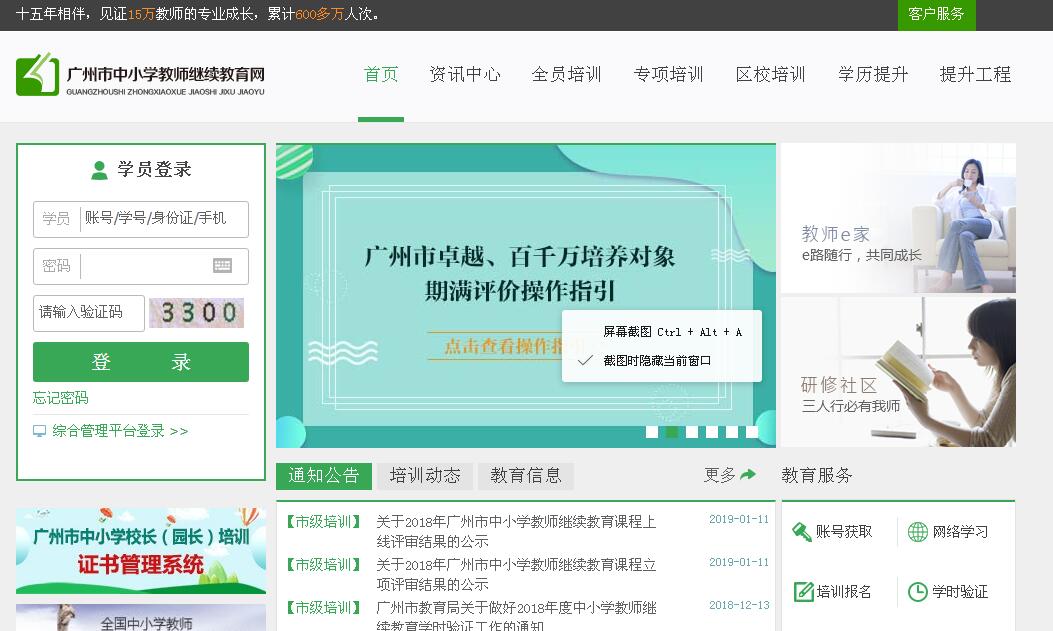Screen dimensions: 1053x631
Task: Click the monitor icon beside 综合管理平台登录
Action: 40,431
